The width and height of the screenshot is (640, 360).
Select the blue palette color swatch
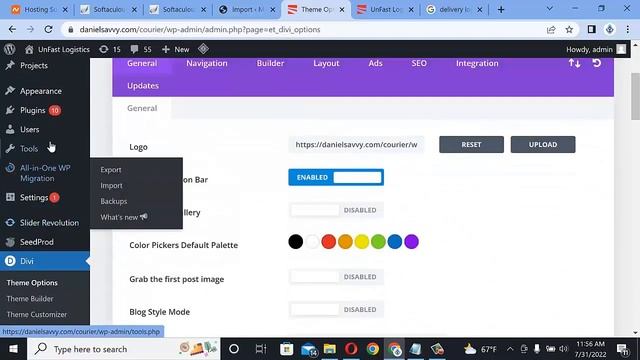[395, 242]
